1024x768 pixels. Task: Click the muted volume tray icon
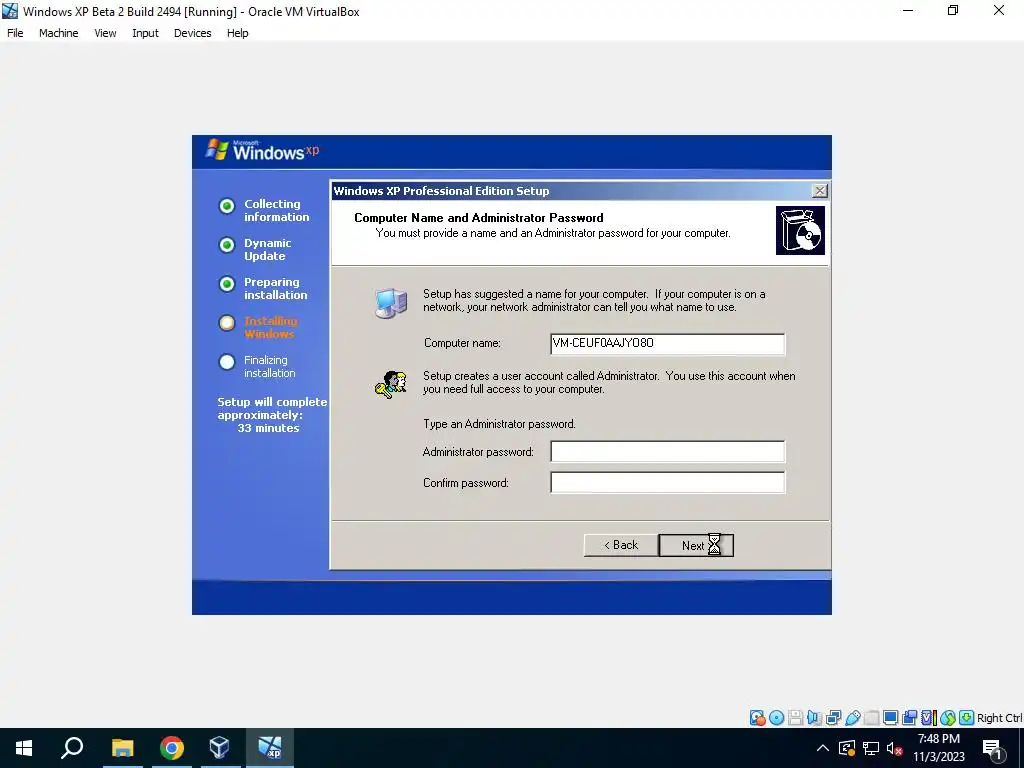(895, 748)
